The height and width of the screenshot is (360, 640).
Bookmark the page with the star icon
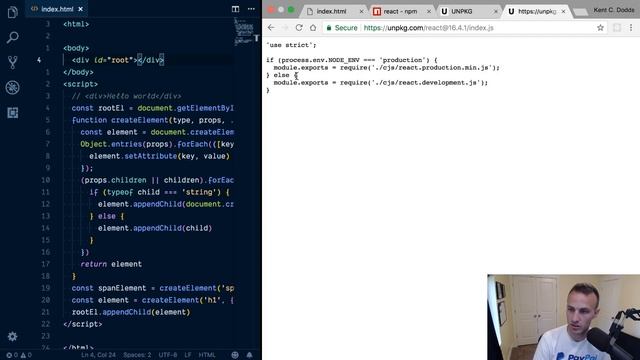tap(600, 28)
